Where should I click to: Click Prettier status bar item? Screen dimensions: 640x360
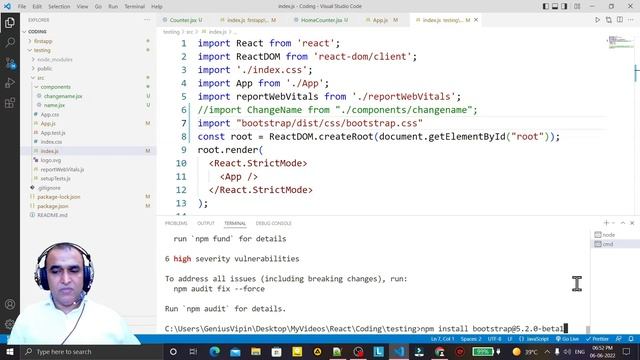pos(598,339)
